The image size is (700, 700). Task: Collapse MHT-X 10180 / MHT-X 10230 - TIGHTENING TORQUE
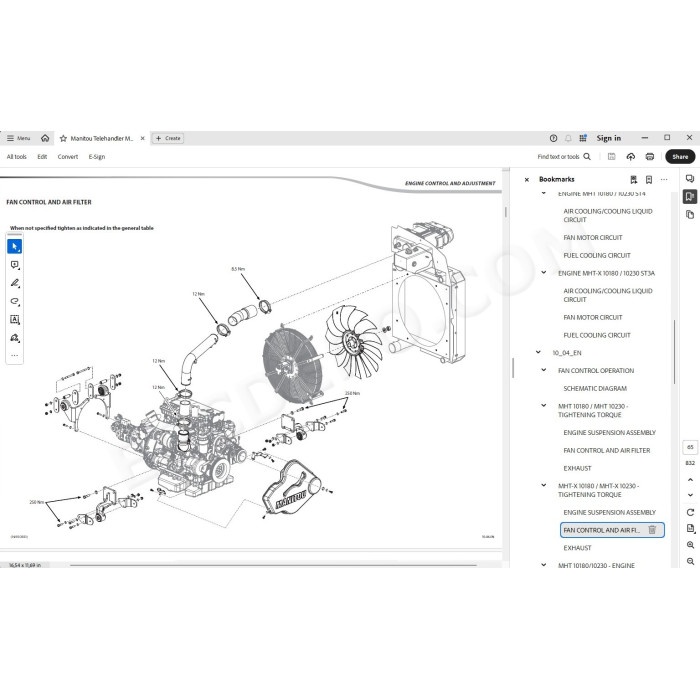click(544, 485)
